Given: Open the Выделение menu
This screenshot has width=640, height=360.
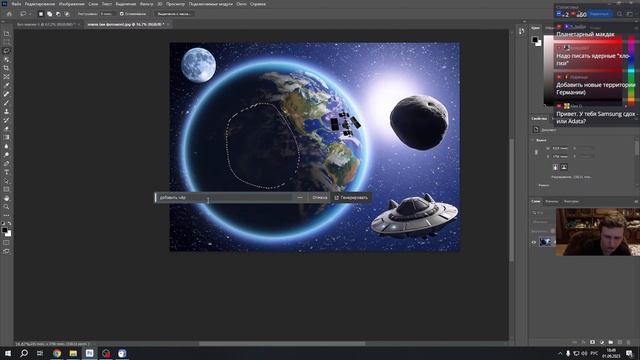Looking at the screenshot, I should [x=126, y=4].
